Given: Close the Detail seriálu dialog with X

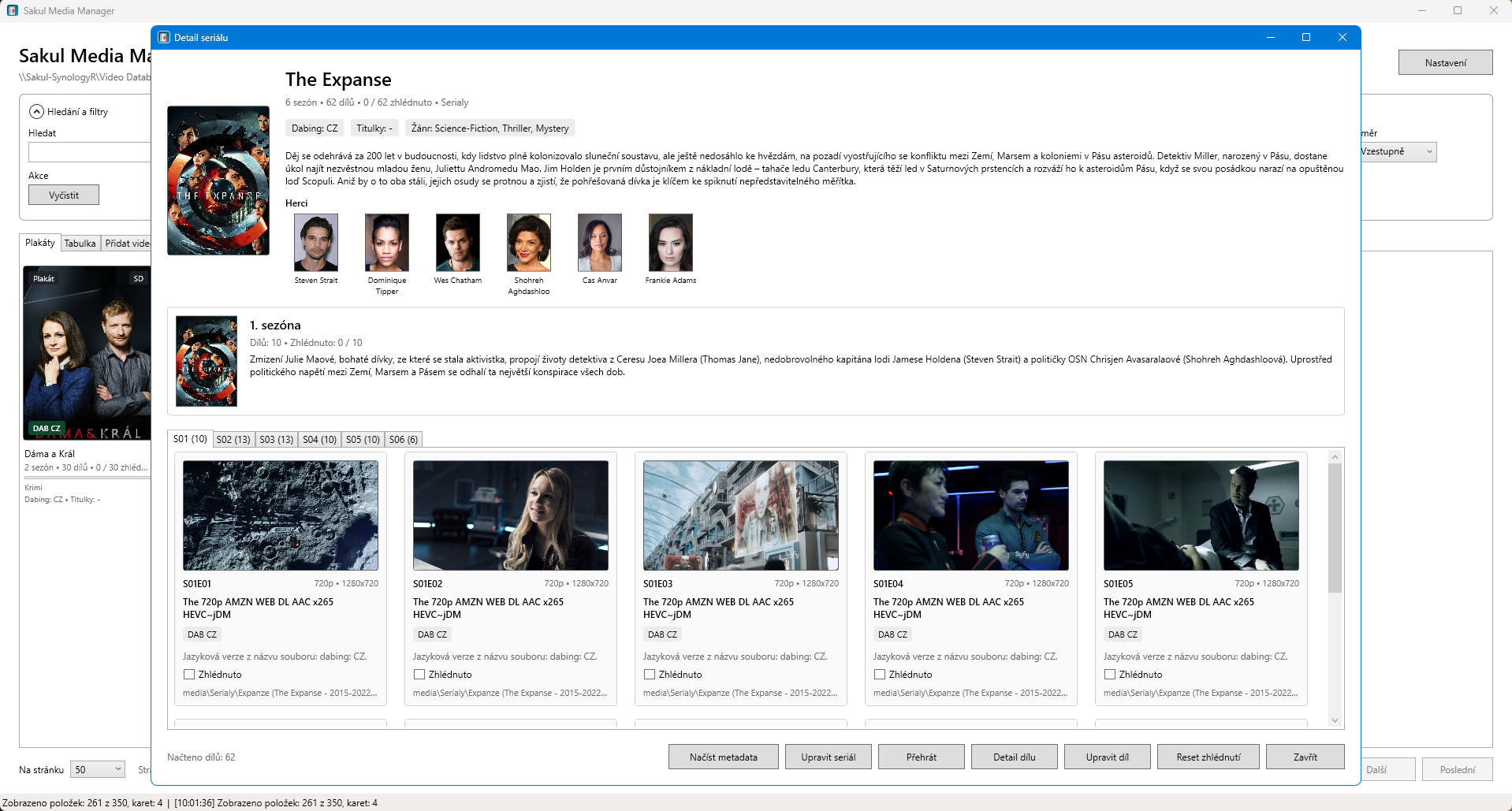Looking at the screenshot, I should tap(1343, 37).
